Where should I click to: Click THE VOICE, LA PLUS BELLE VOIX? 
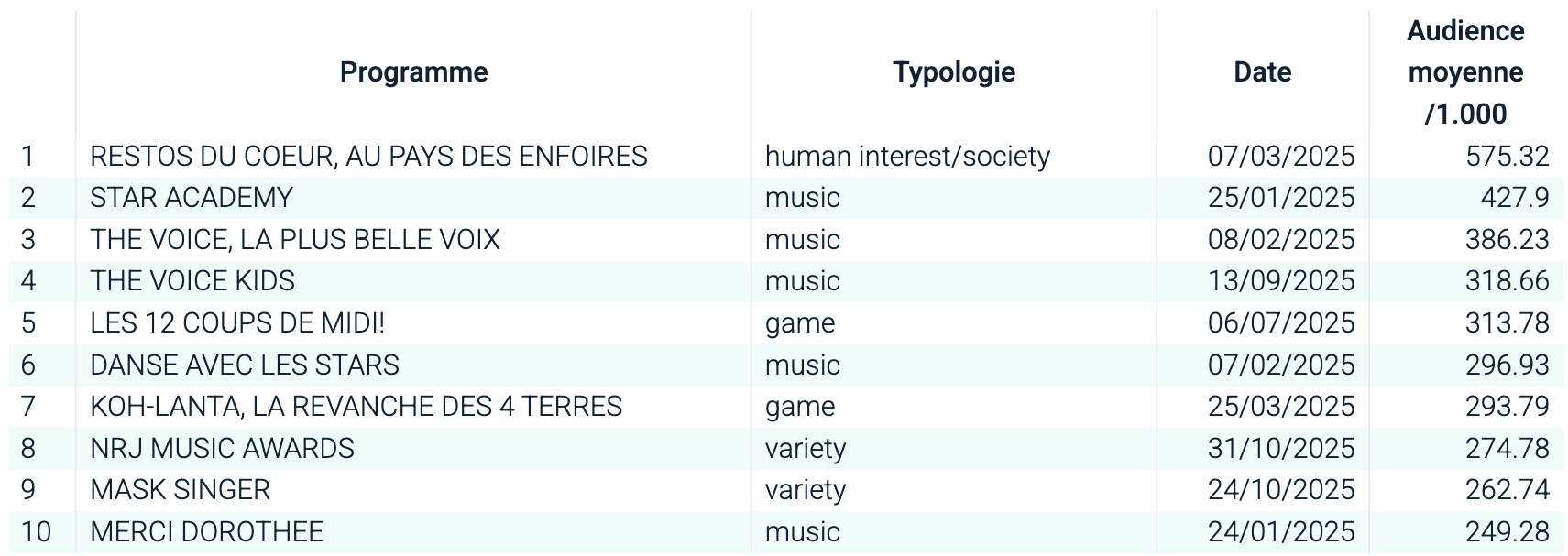(x=295, y=240)
